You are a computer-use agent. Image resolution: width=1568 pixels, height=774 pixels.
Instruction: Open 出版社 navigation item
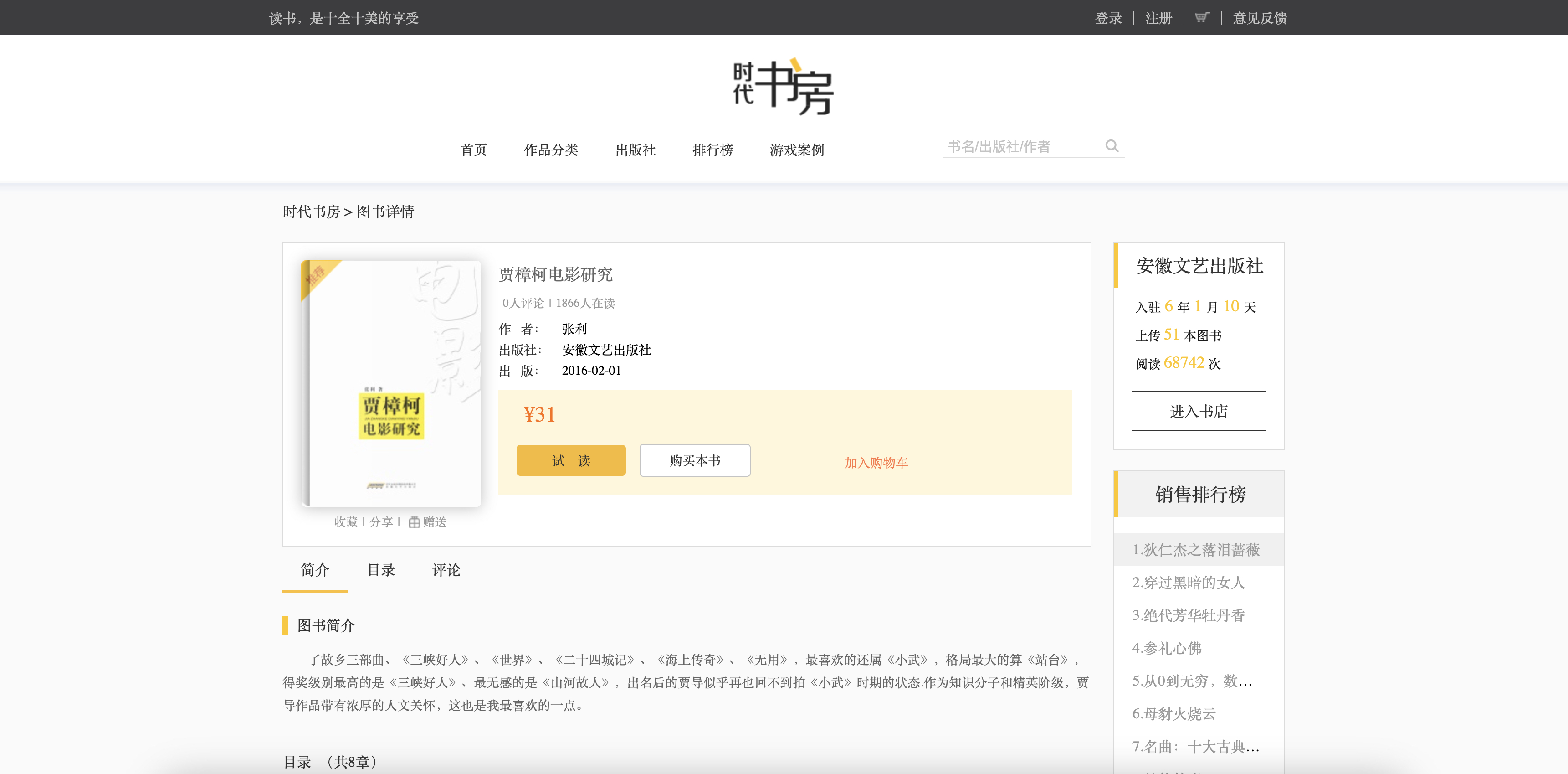pos(635,150)
